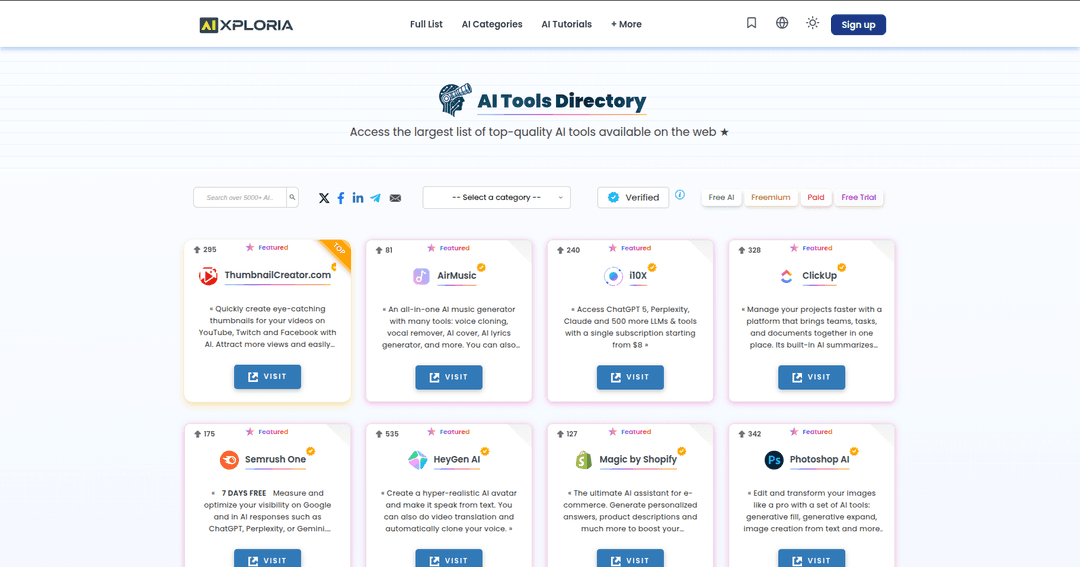This screenshot has width=1080, height=567.
Task: Open Full List menu item
Action: click(x=426, y=24)
